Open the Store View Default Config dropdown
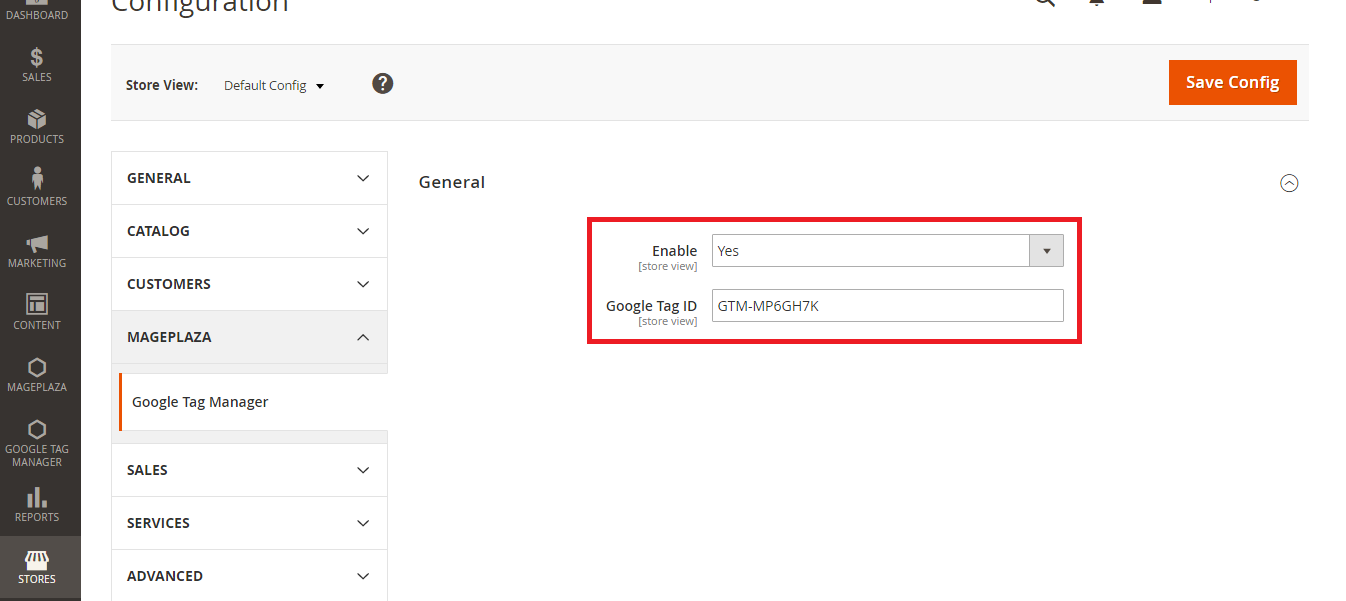 [x=274, y=85]
